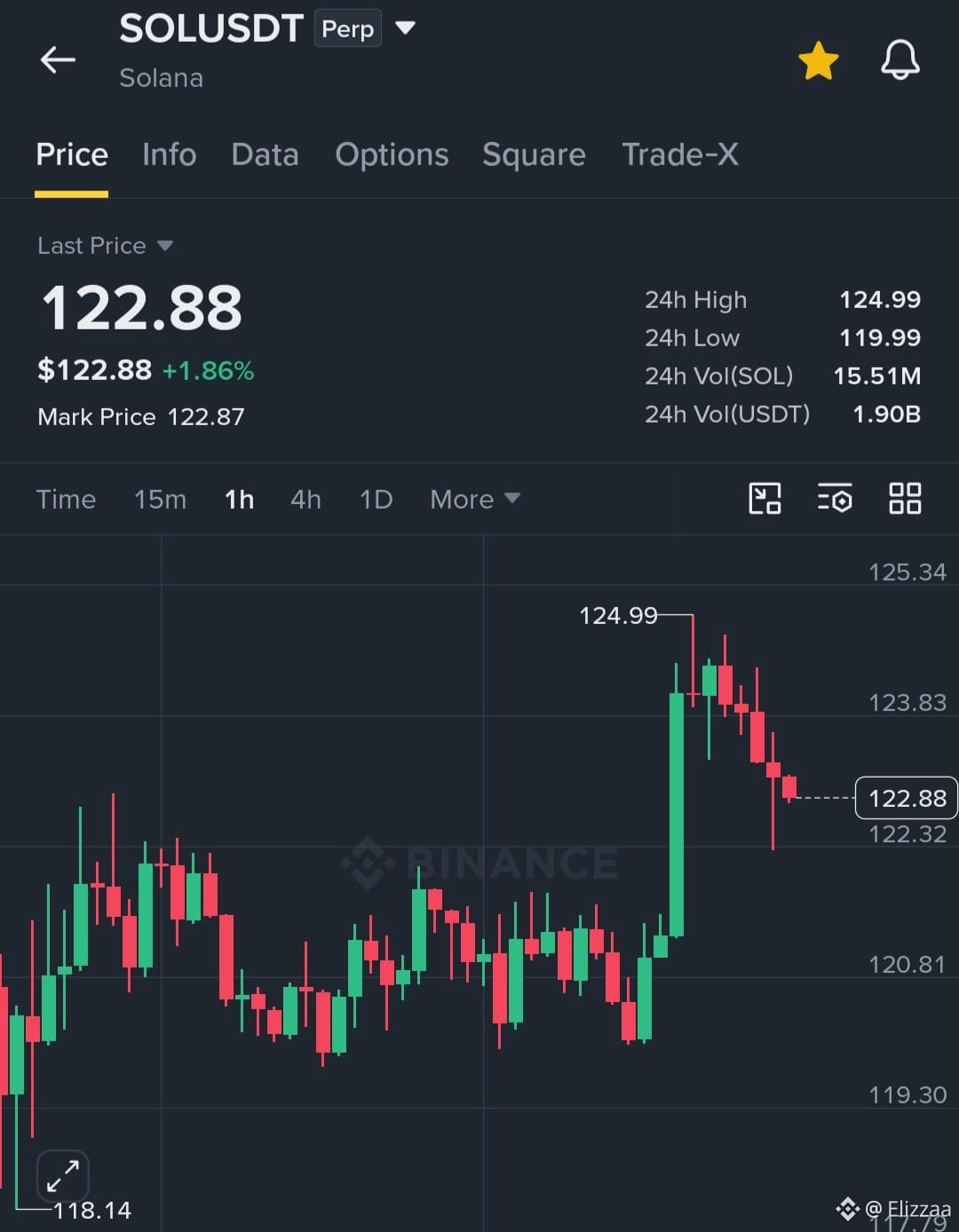Select the 15m timeframe
Image resolution: width=959 pixels, height=1232 pixels.
coord(160,499)
